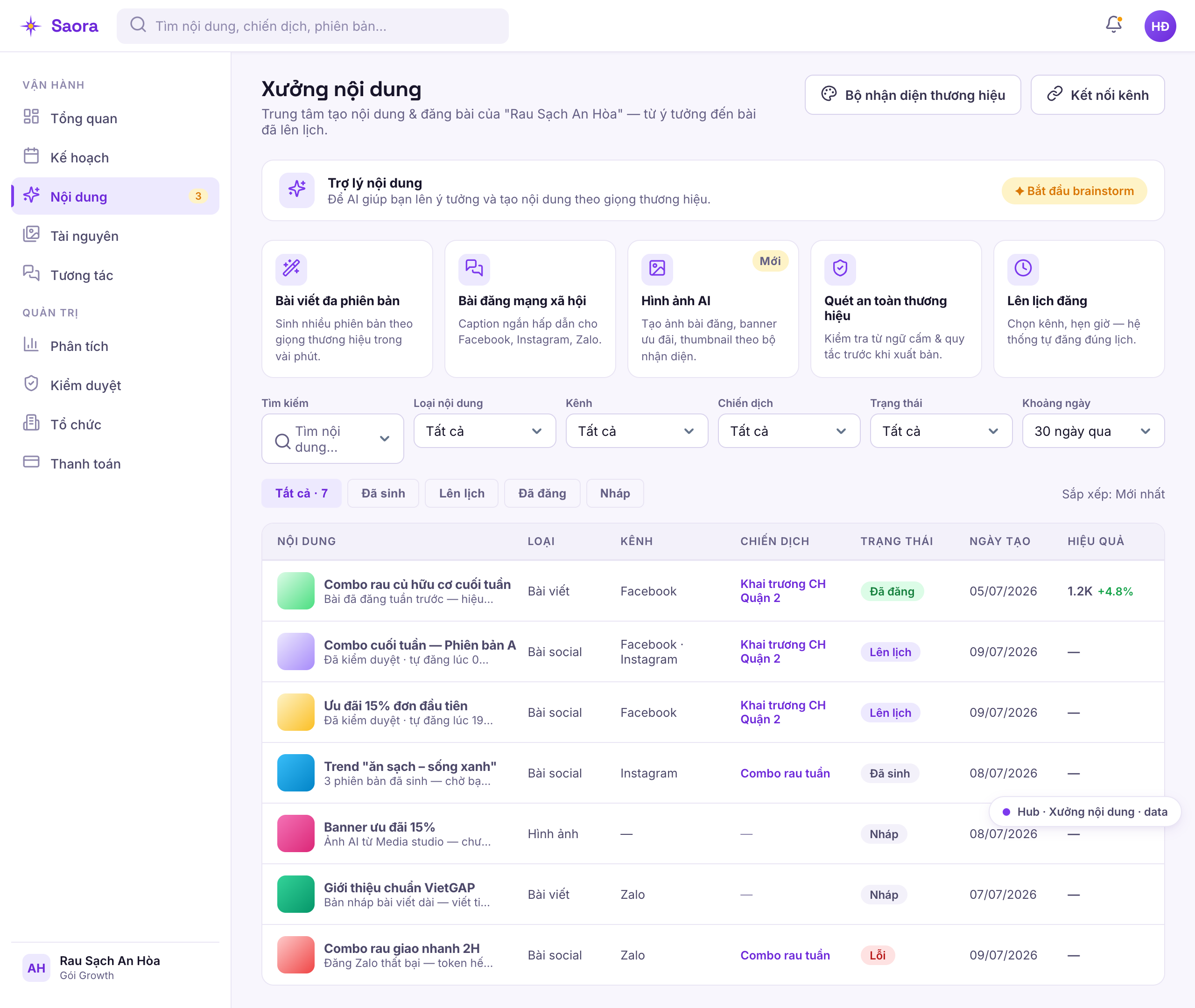This screenshot has height=1008, width=1195.
Task: Open the notifications bell
Action: 1113,25
